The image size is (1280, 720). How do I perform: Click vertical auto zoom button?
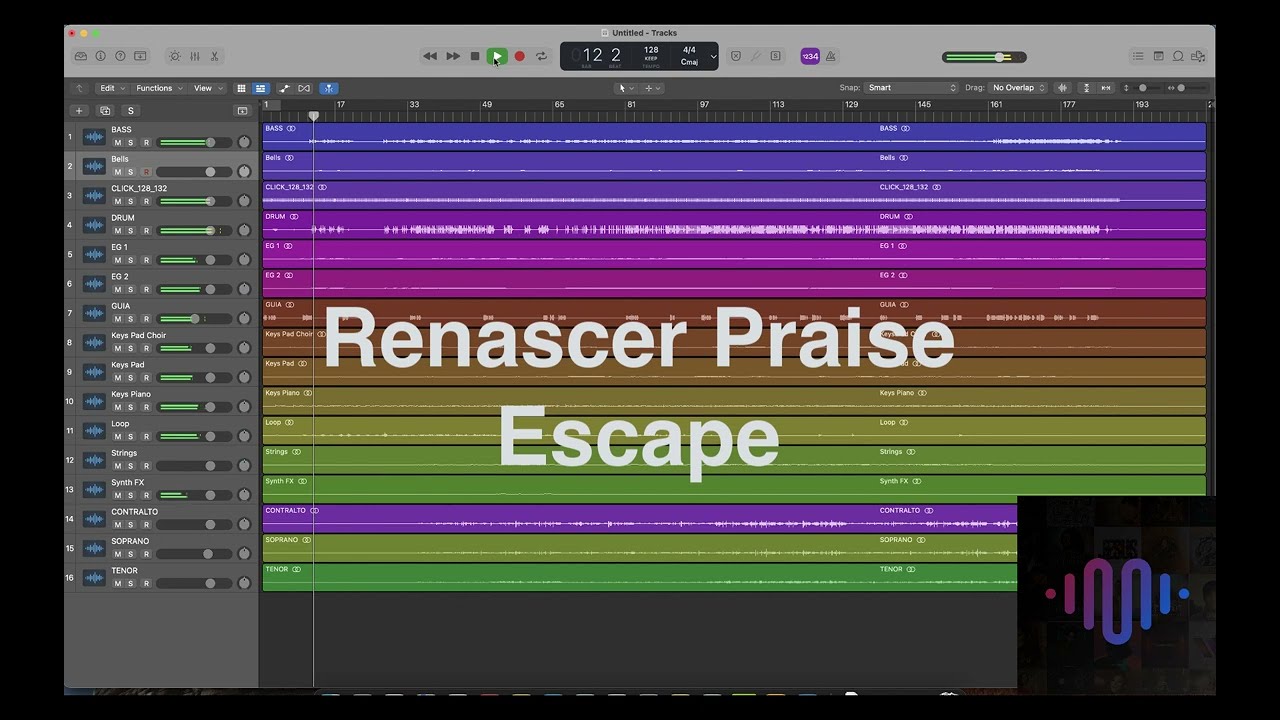point(1087,88)
